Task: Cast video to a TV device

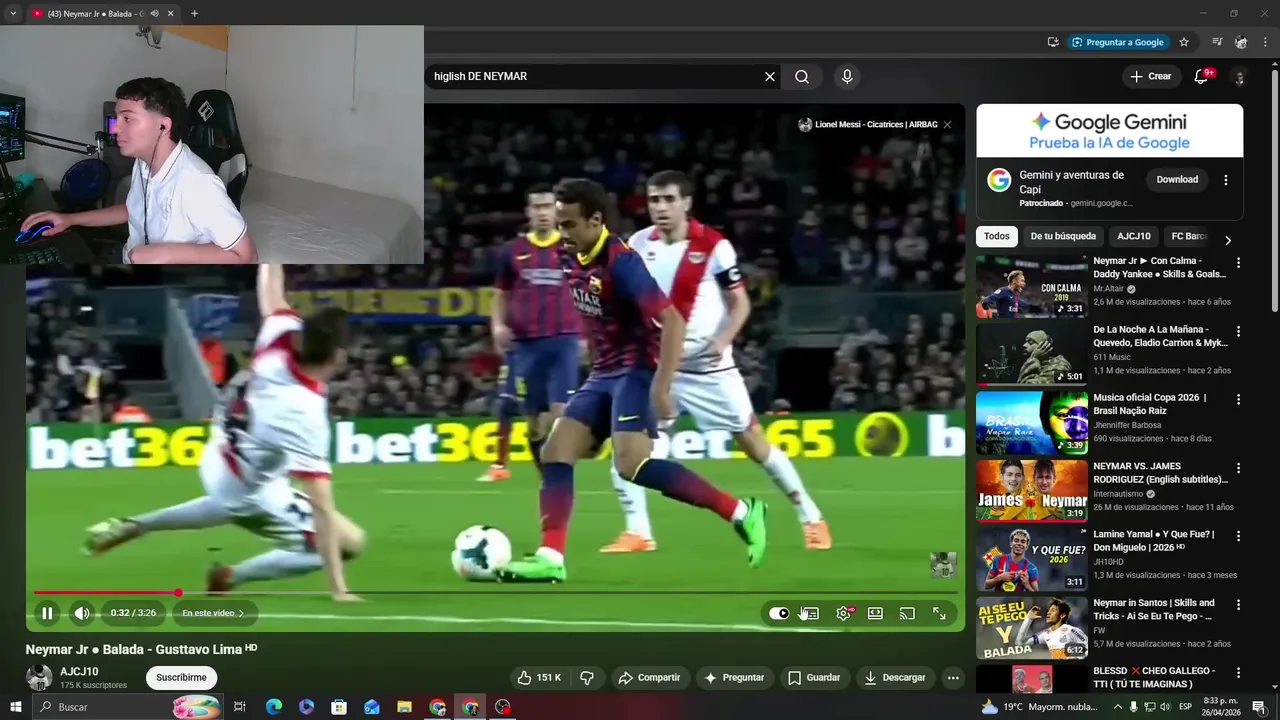Action: pyautogui.click(x=907, y=614)
